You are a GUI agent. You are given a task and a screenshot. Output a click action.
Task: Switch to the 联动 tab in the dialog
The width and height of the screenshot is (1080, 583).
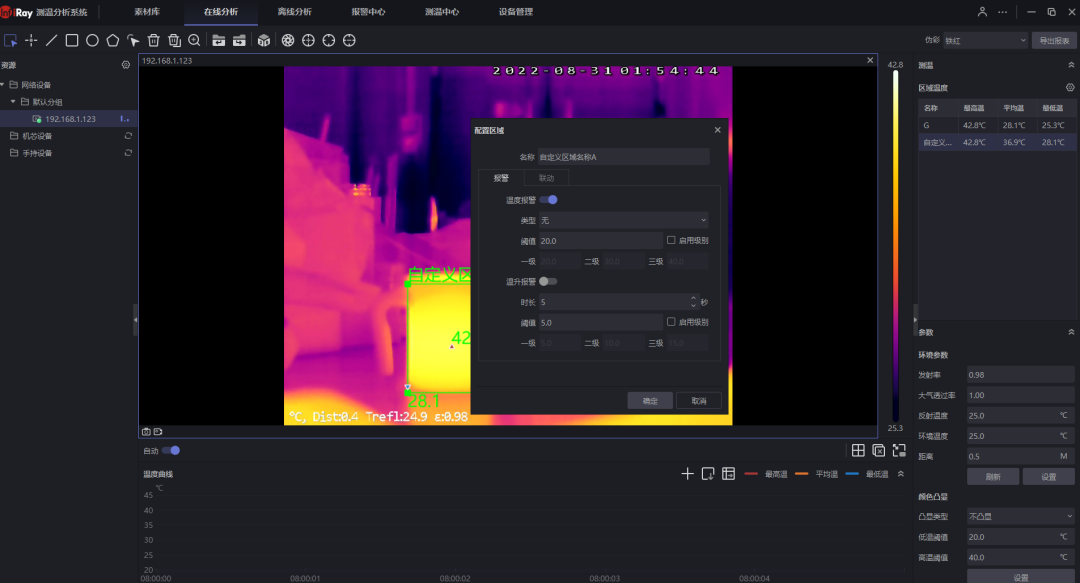click(x=547, y=178)
